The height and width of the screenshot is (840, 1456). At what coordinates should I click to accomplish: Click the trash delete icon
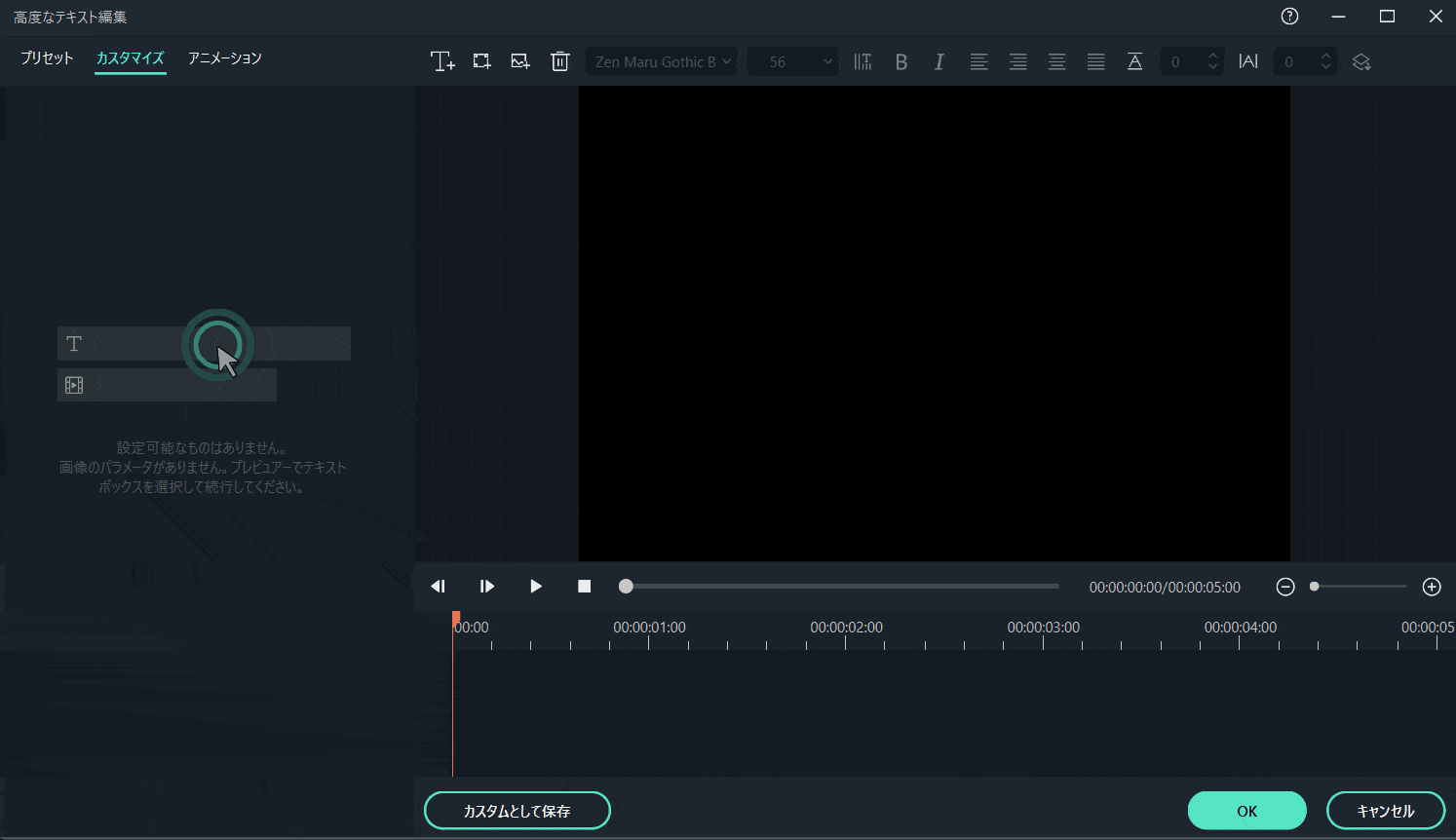559,61
